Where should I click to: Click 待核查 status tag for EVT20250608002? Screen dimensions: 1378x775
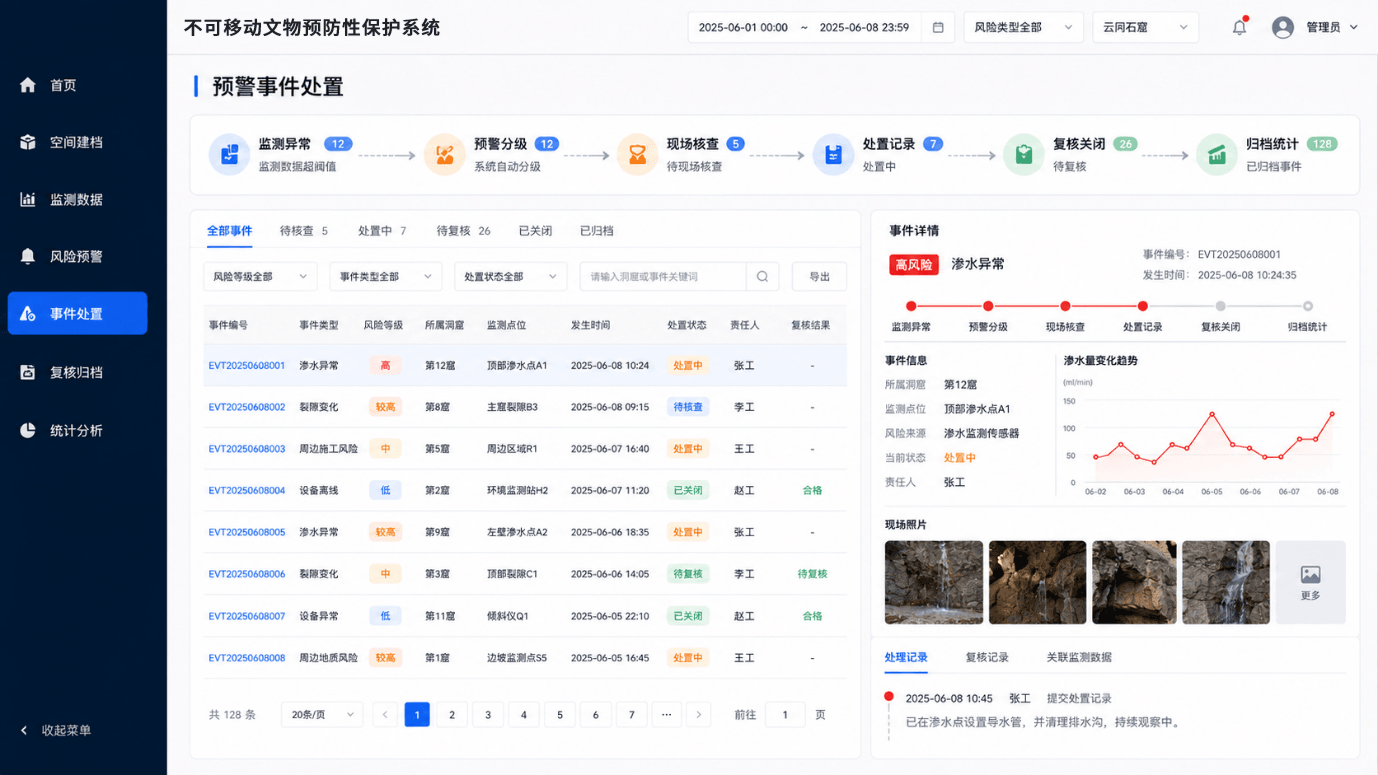pos(688,407)
